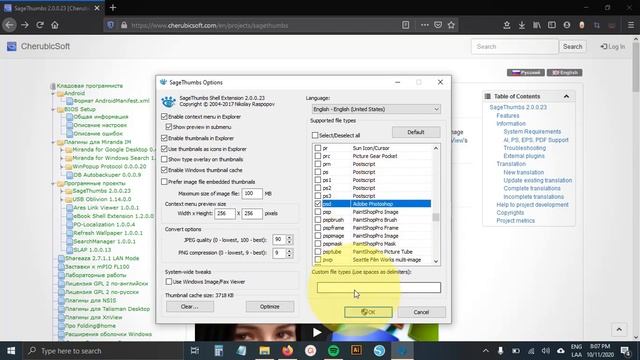
Task: Open Windows Start menu
Action: (x=11, y=351)
